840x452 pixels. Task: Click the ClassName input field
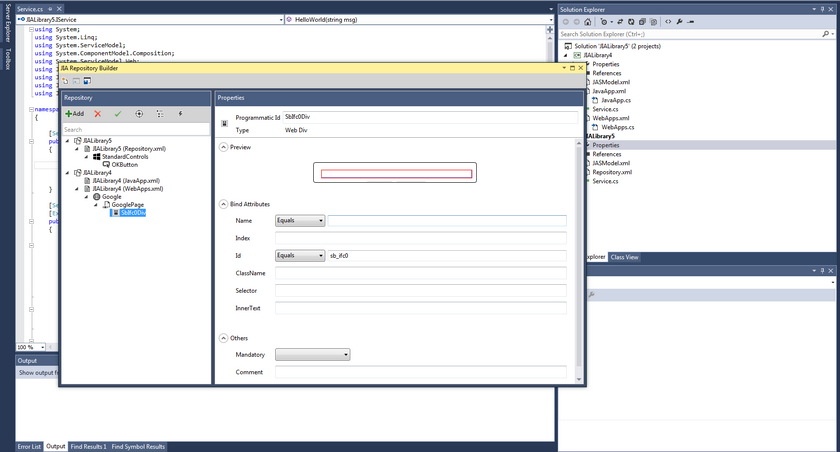tap(421, 273)
